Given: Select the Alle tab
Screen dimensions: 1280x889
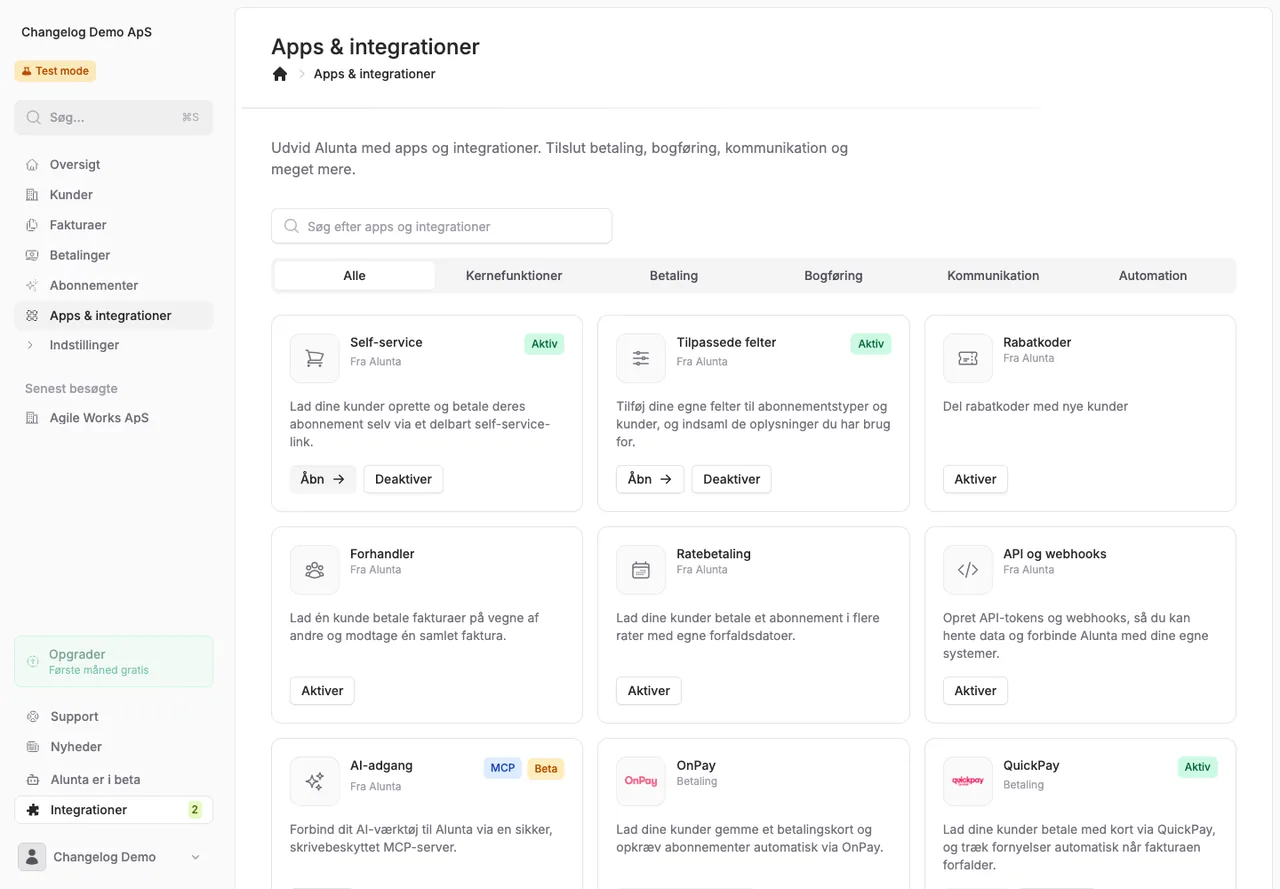Looking at the screenshot, I should (x=355, y=276).
